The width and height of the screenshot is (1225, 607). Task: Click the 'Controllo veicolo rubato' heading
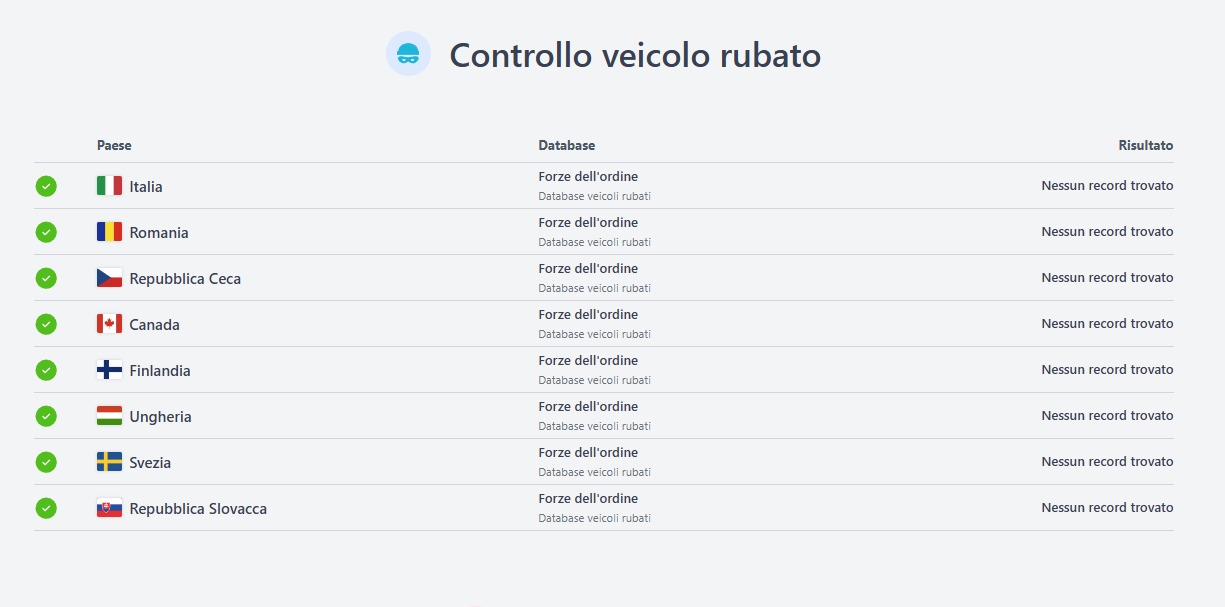point(635,55)
